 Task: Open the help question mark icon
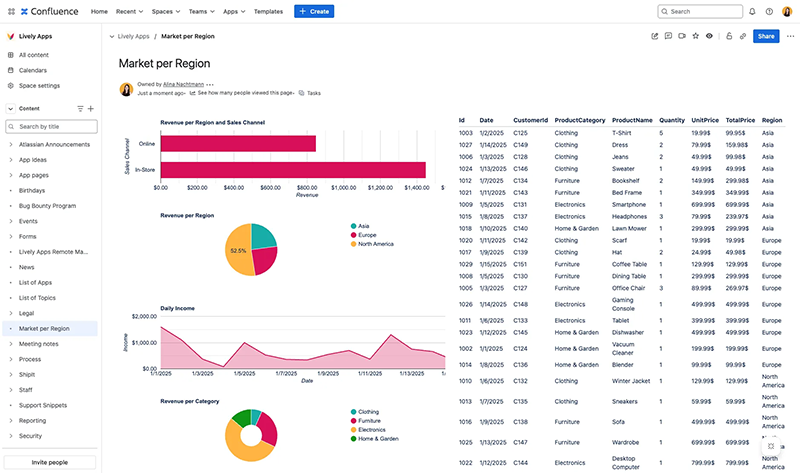(x=769, y=11)
